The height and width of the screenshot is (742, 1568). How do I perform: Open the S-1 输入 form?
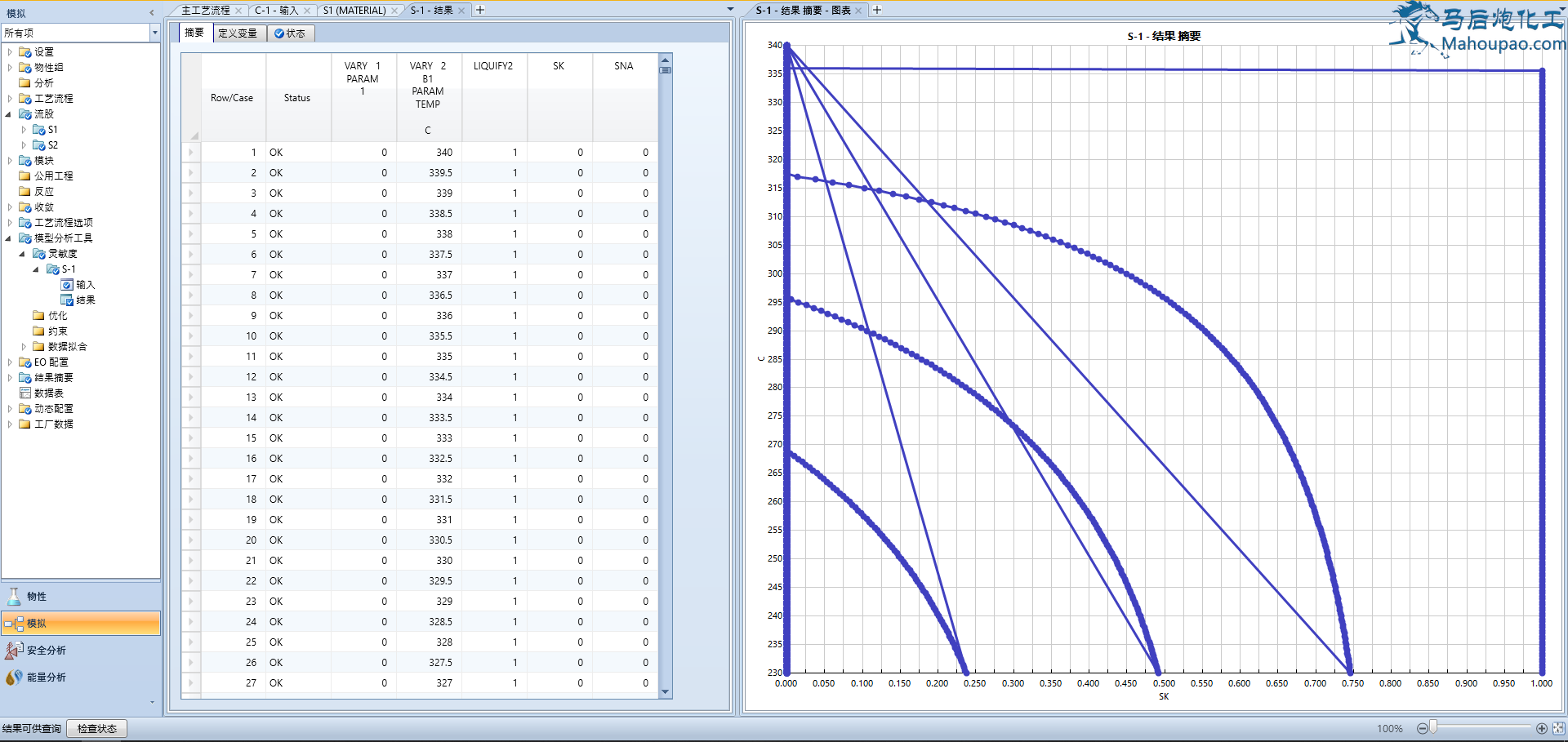click(85, 284)
